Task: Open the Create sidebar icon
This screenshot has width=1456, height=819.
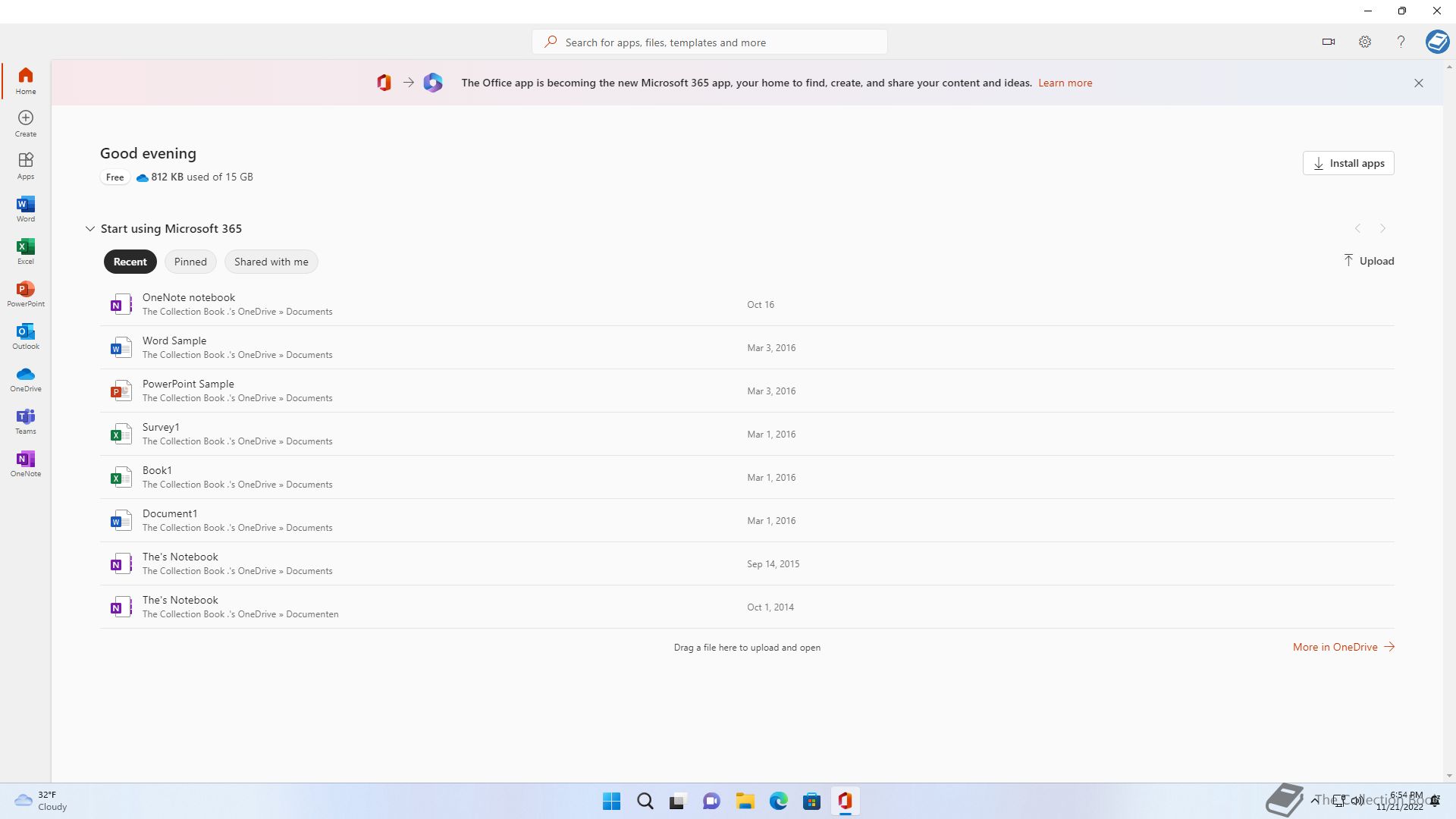Action: (26, 123)
